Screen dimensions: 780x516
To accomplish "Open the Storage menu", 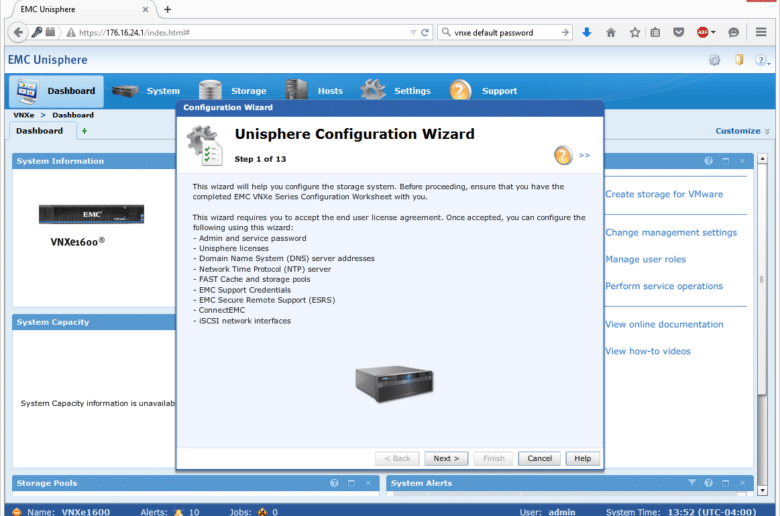I will coord(232,91).
